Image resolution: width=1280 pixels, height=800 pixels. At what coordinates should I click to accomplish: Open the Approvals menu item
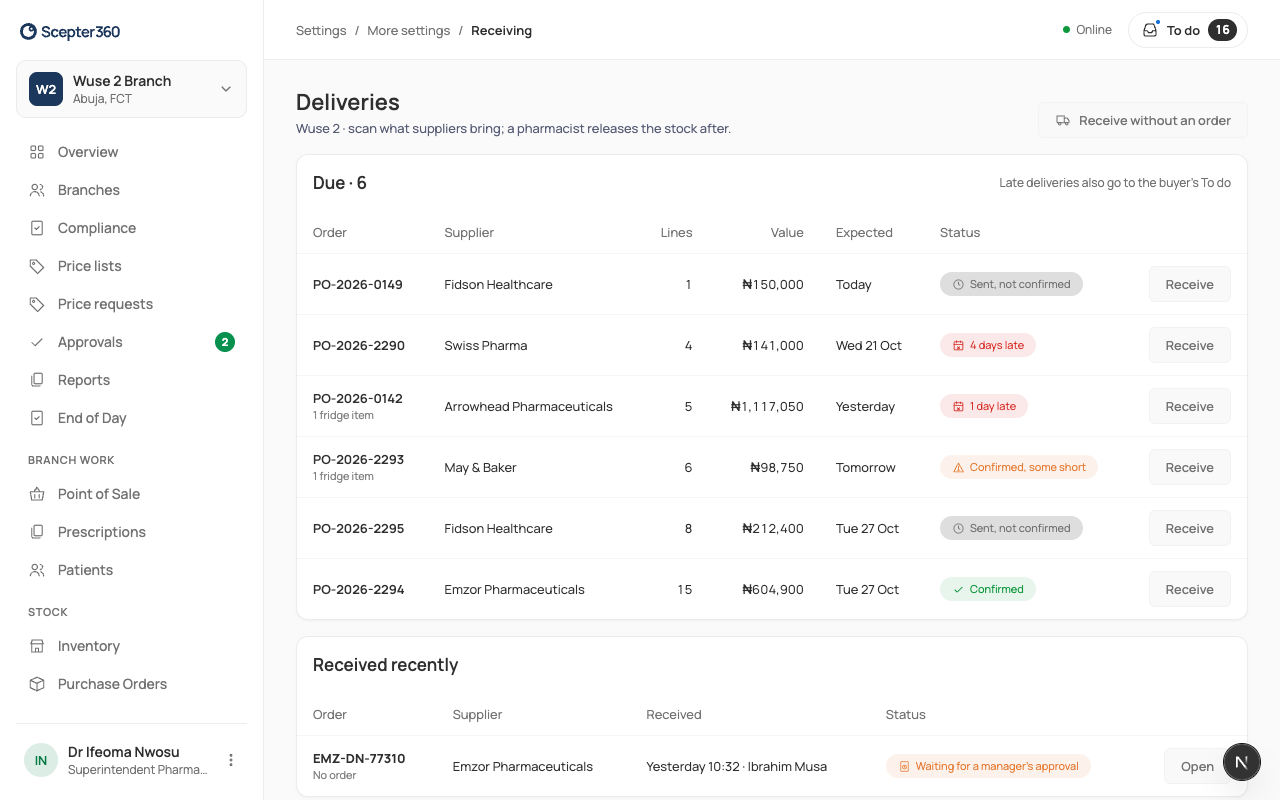(x=131, y=342)
